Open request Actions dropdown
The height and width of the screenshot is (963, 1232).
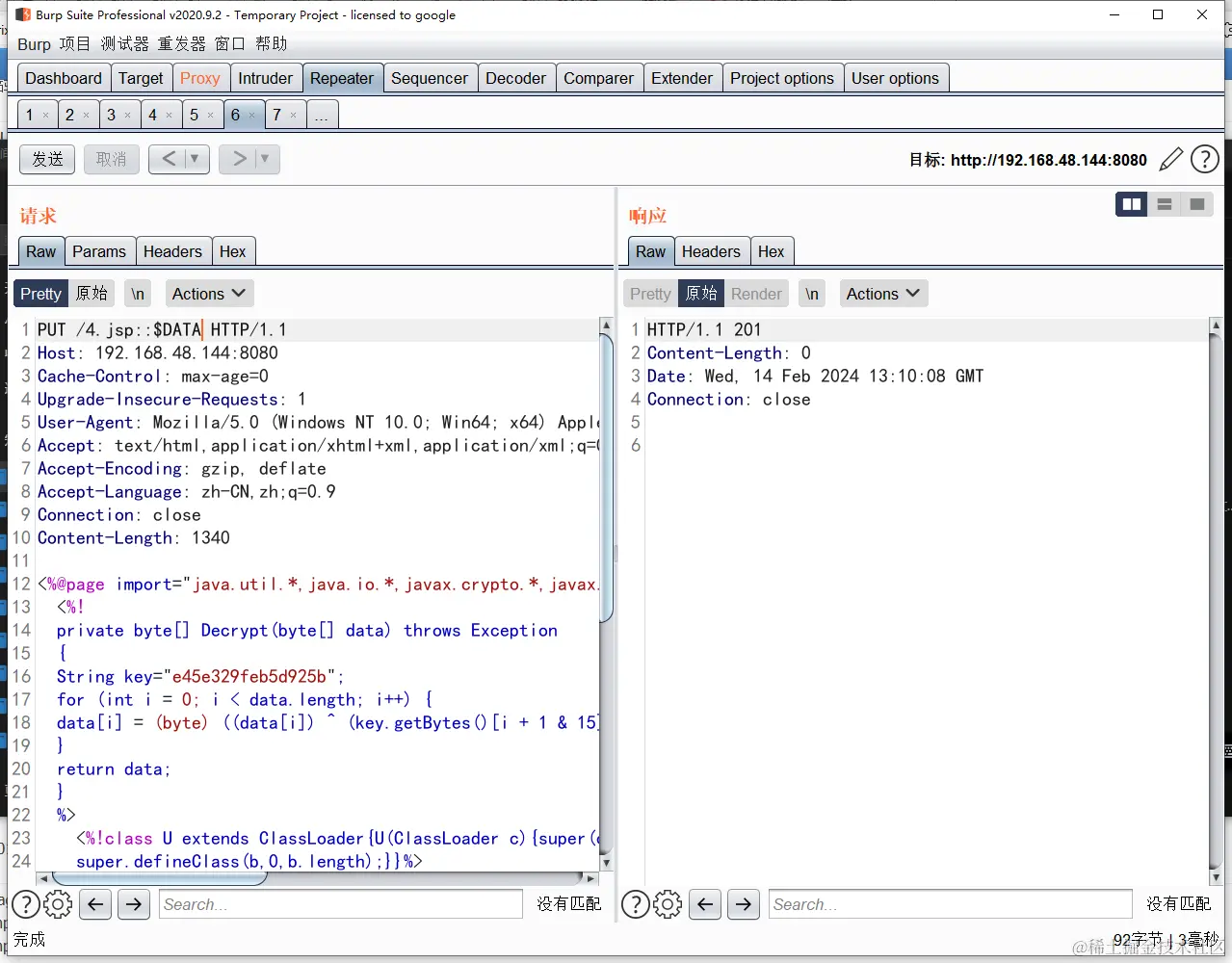click(209, 294)
